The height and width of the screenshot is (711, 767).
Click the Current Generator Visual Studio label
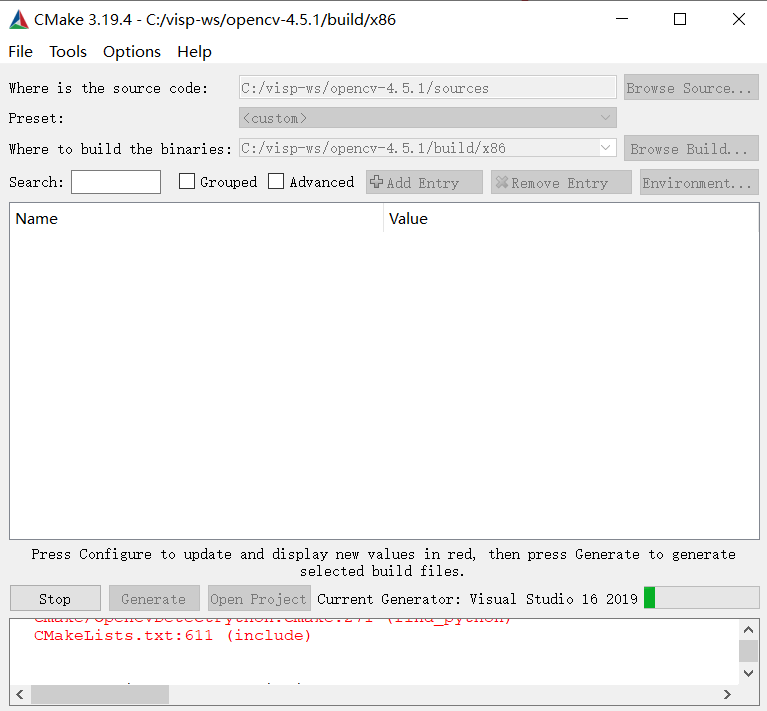(477, 599)
